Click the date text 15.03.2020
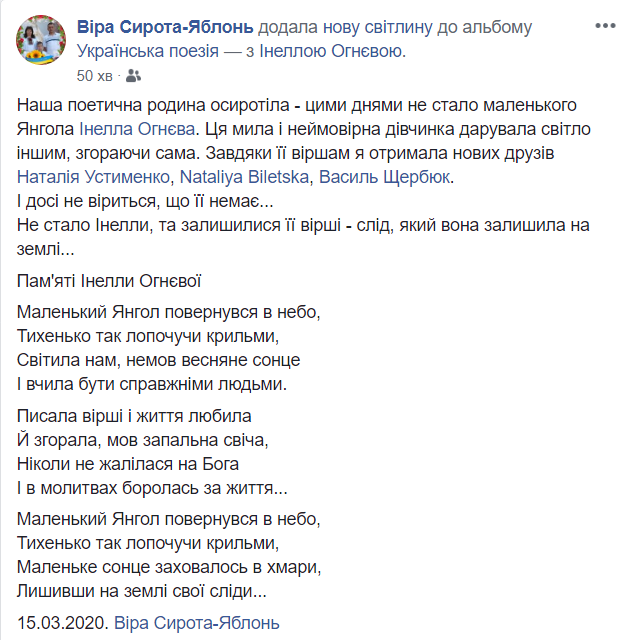 click(x=63, y=623)
